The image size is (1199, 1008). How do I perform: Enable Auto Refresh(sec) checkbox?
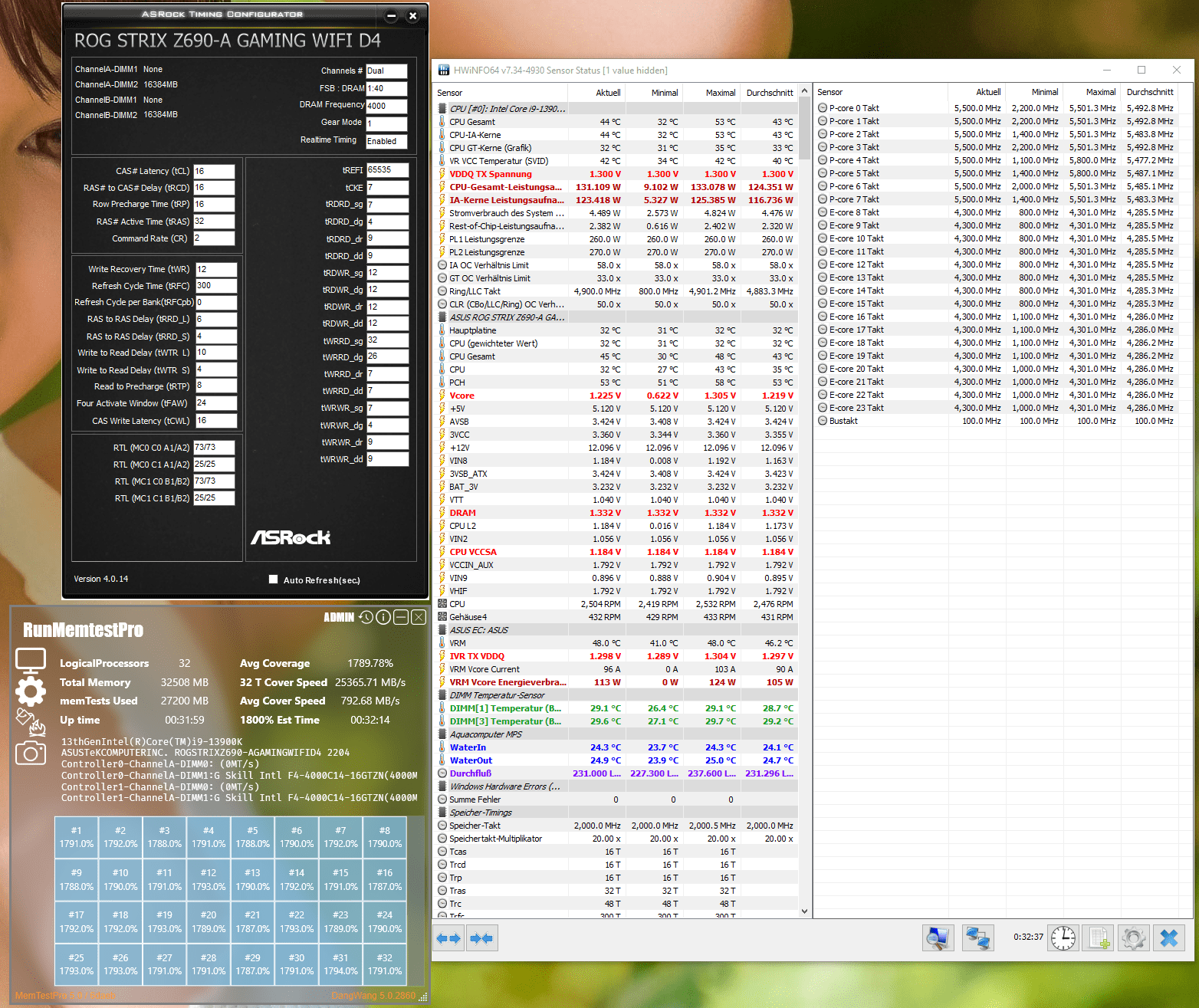(273, 580)
